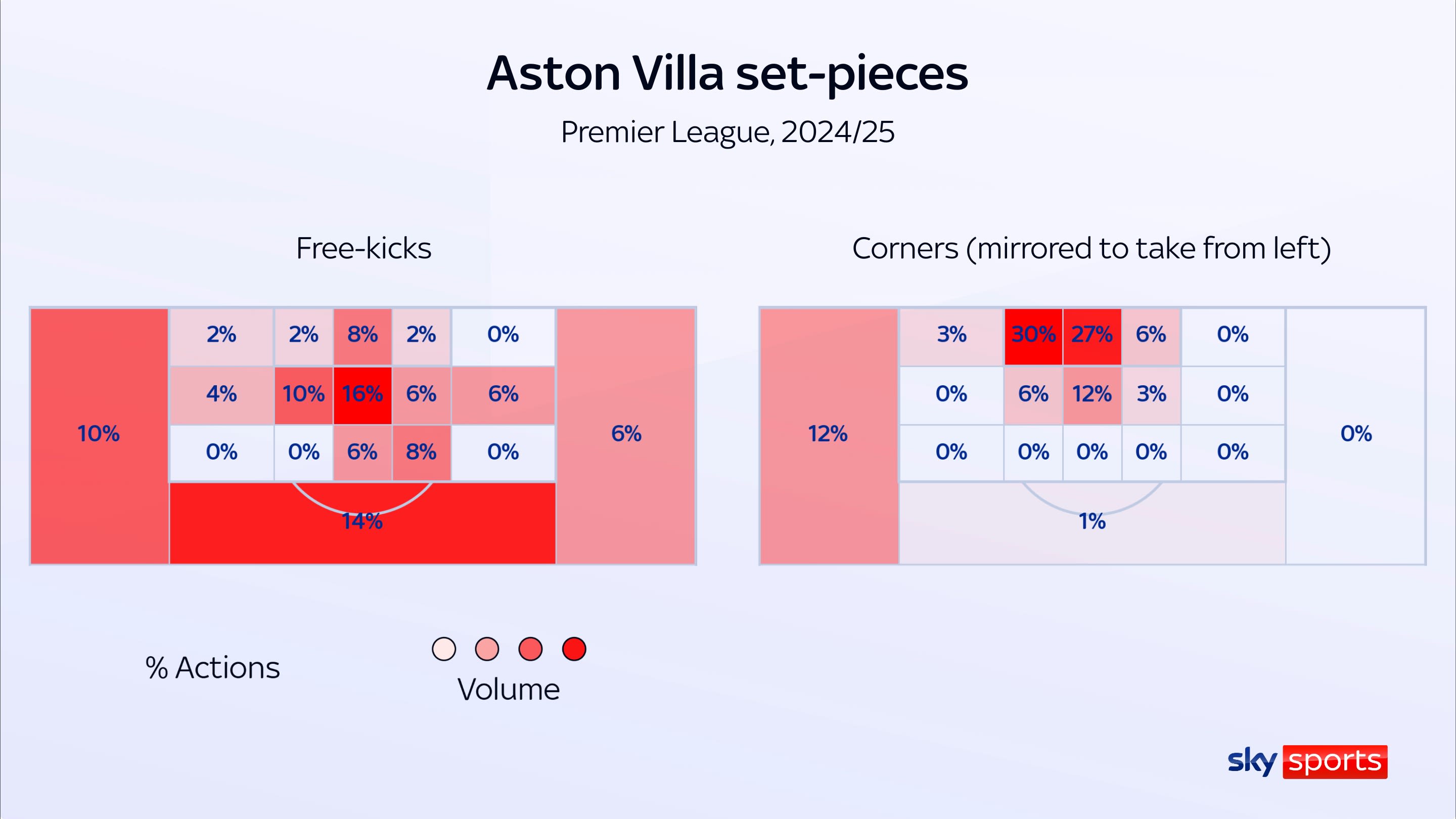Viewport: 1456px width, 819px height.
Task: Click the Premier League, 2024/25 subtitle
Action: (x=727, y=132)
